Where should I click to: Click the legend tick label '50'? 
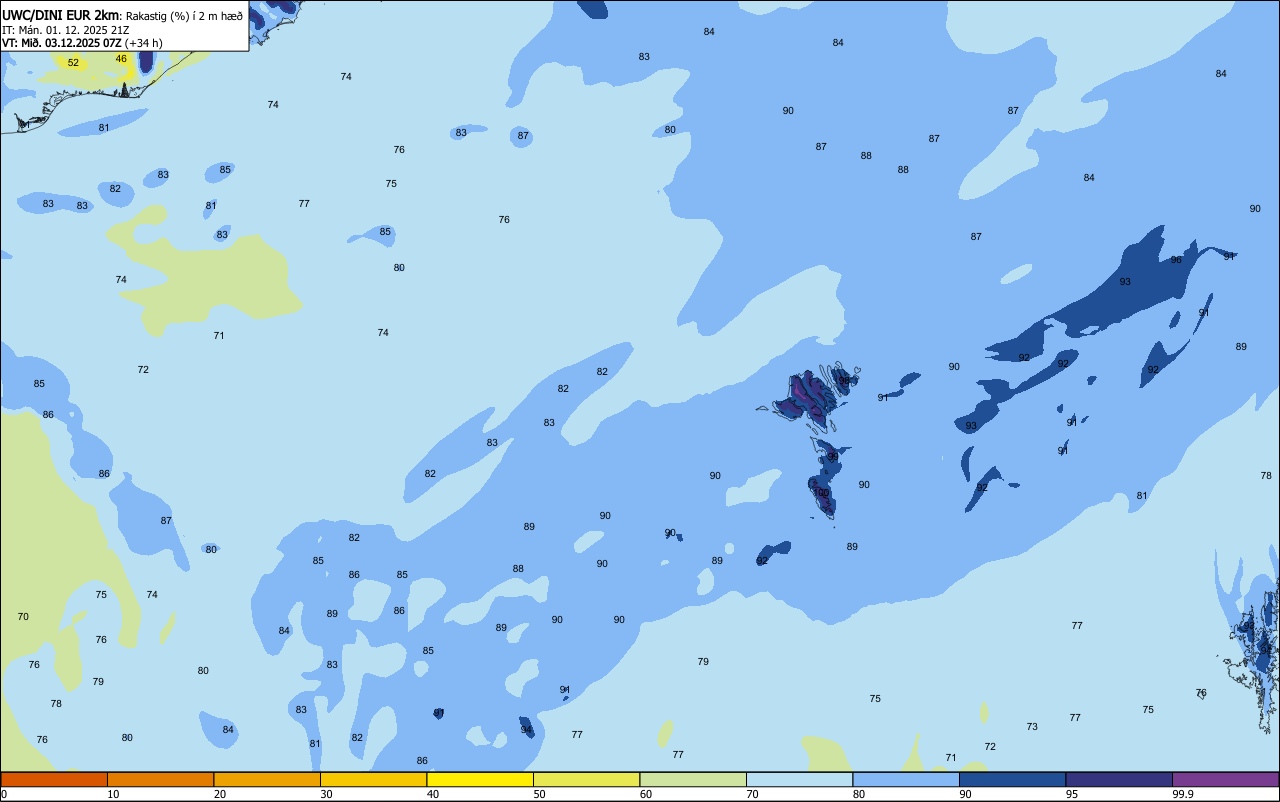[539, 794]
